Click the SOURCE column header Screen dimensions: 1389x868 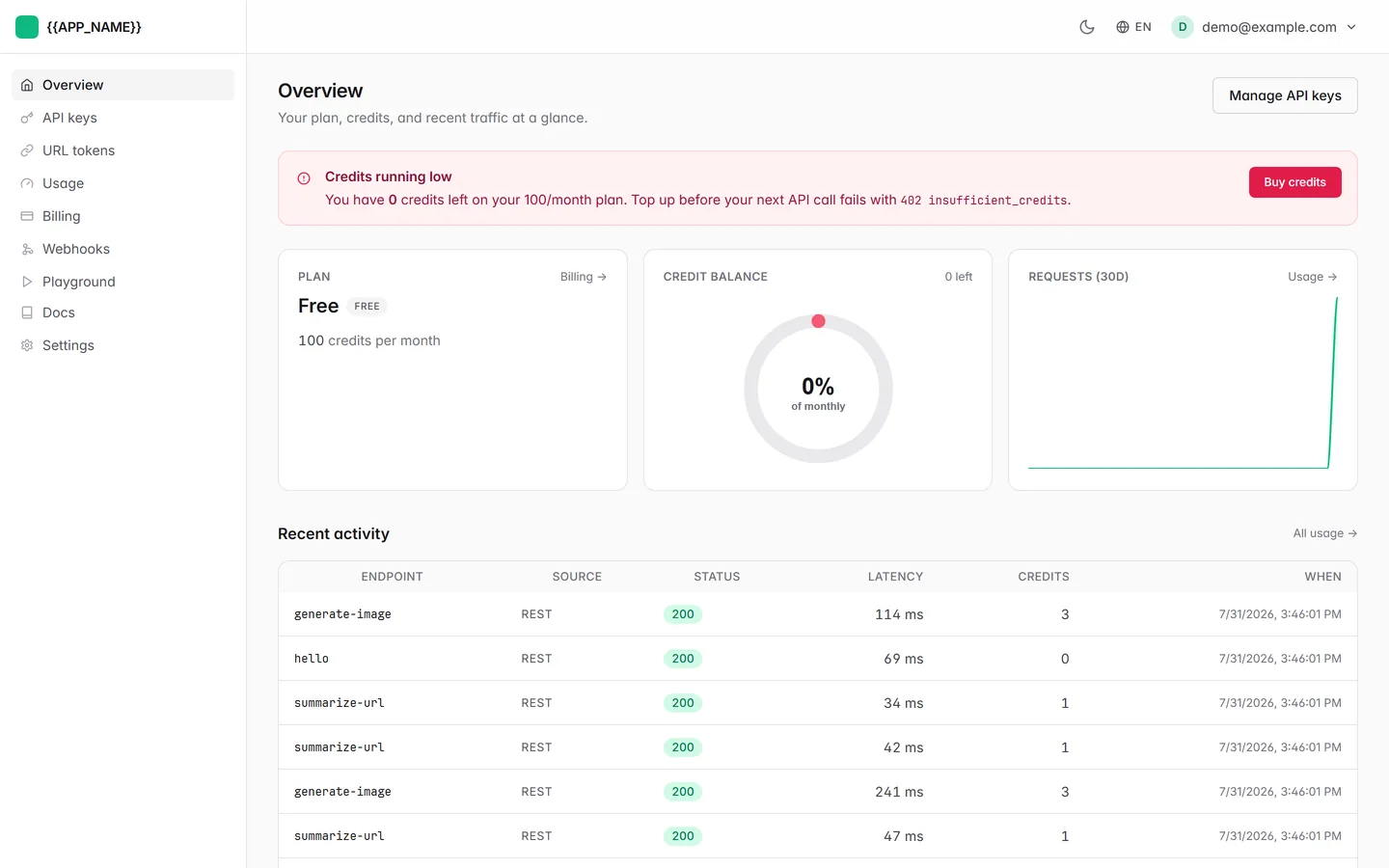[x=577, y=577]
